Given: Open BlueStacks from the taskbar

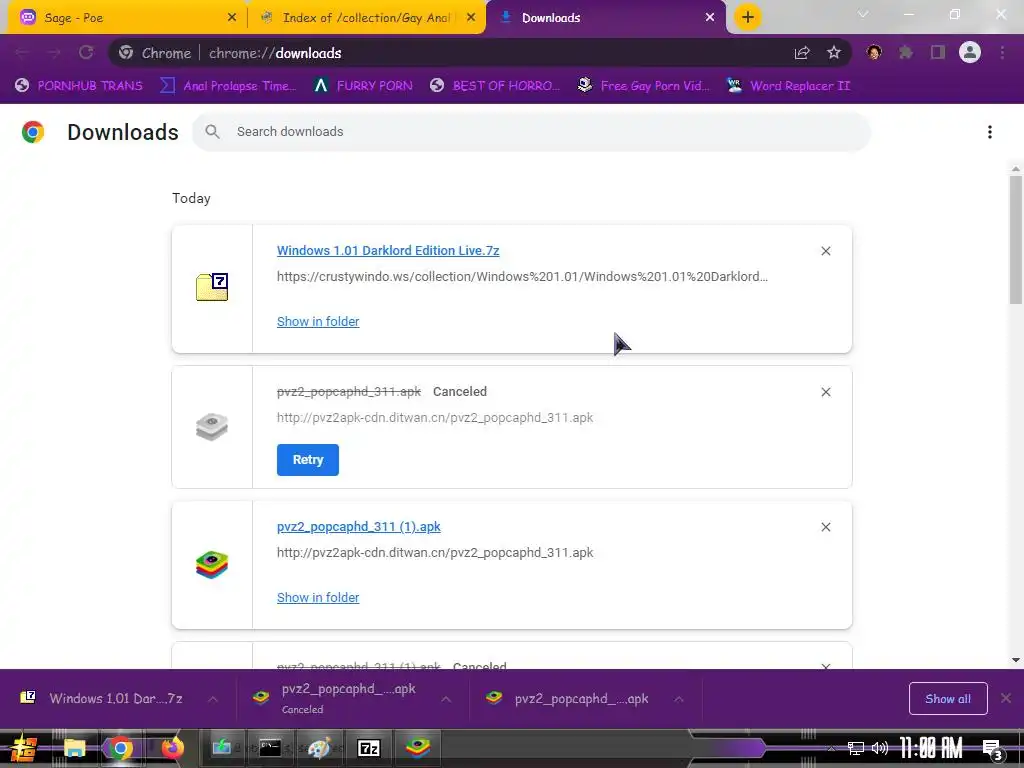Looking at the screenshot, I should click(418, 748).
